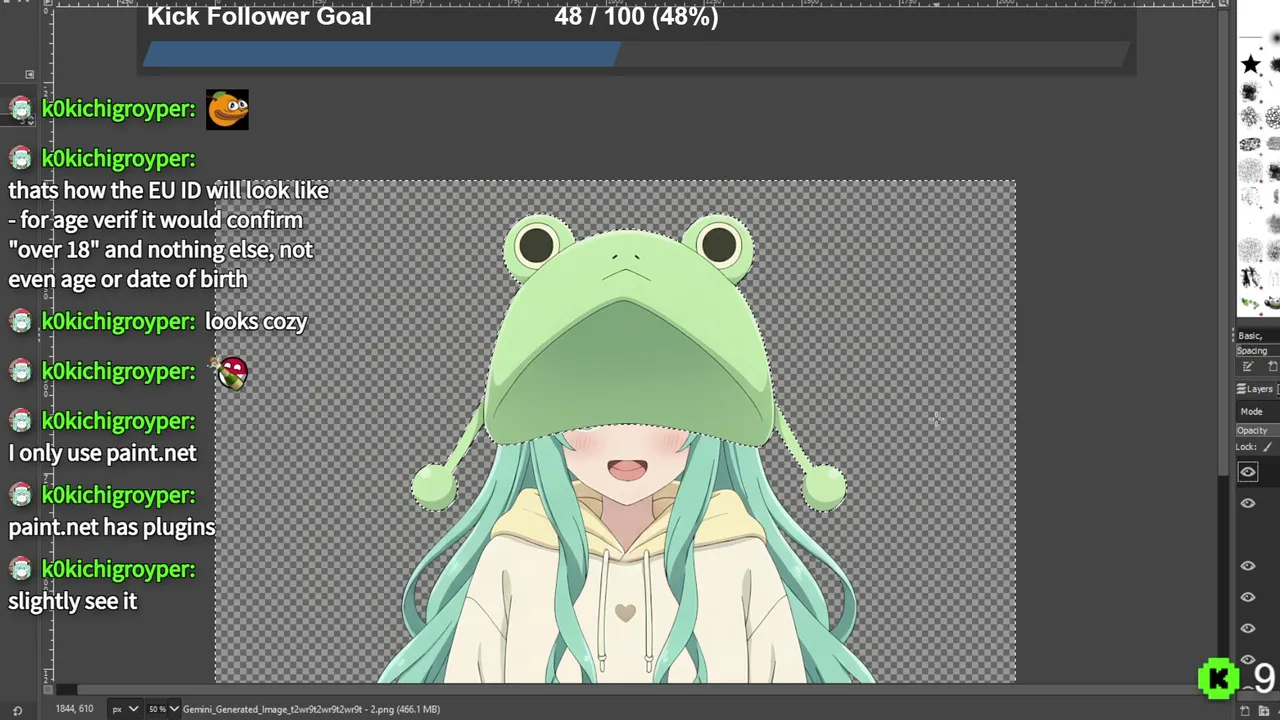Screen dimensions: 1280x720
Task: Toggle the Lock pixels brush icon
Action: (x=1267, y=447)
